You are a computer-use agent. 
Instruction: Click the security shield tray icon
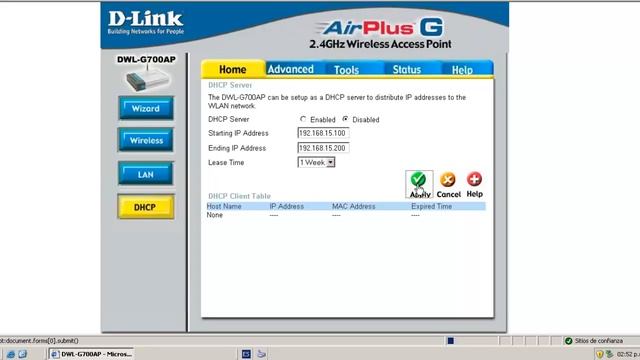click(x=599, y=354)
